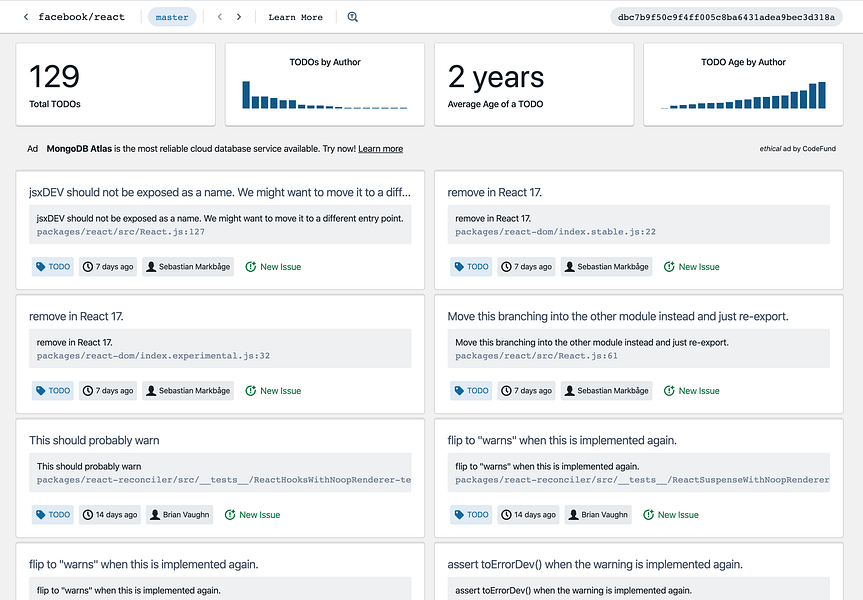Screen dimensions: 863x600
Task: Click 7 days ago on the index.stable.js card
Action: pyautogui.click(x=526, y=267)
